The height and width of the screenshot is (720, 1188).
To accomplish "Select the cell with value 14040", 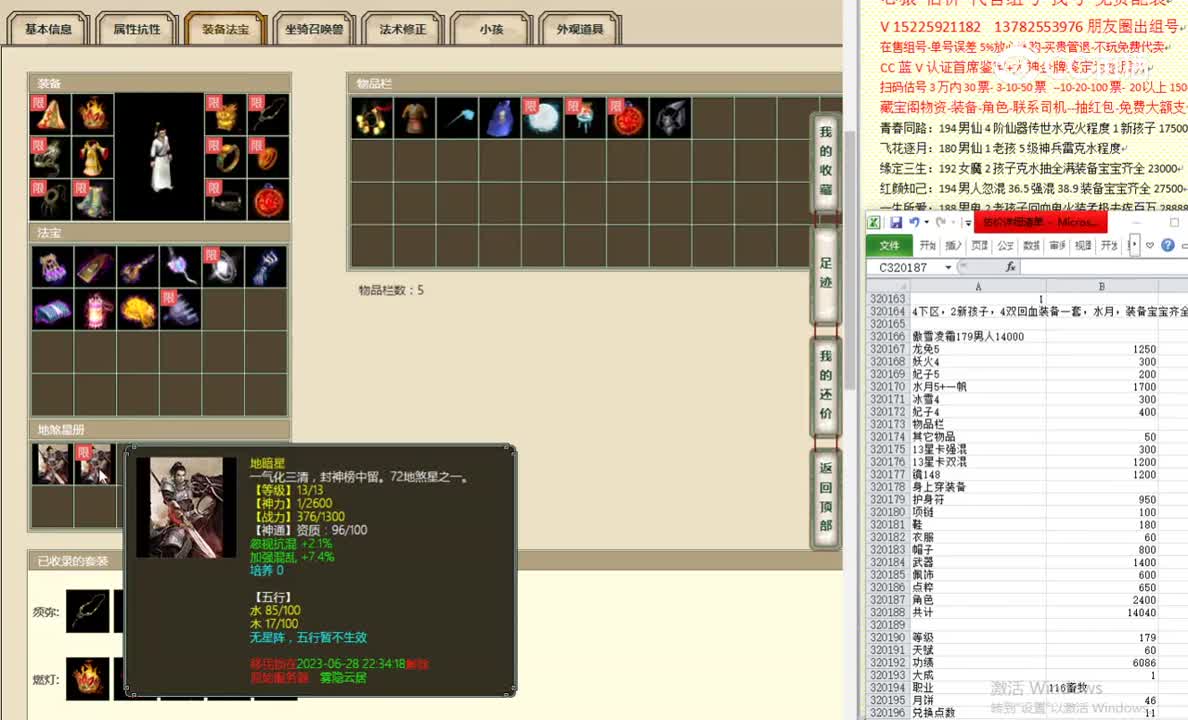I will pyautogui.click(x=1102, y=612).
